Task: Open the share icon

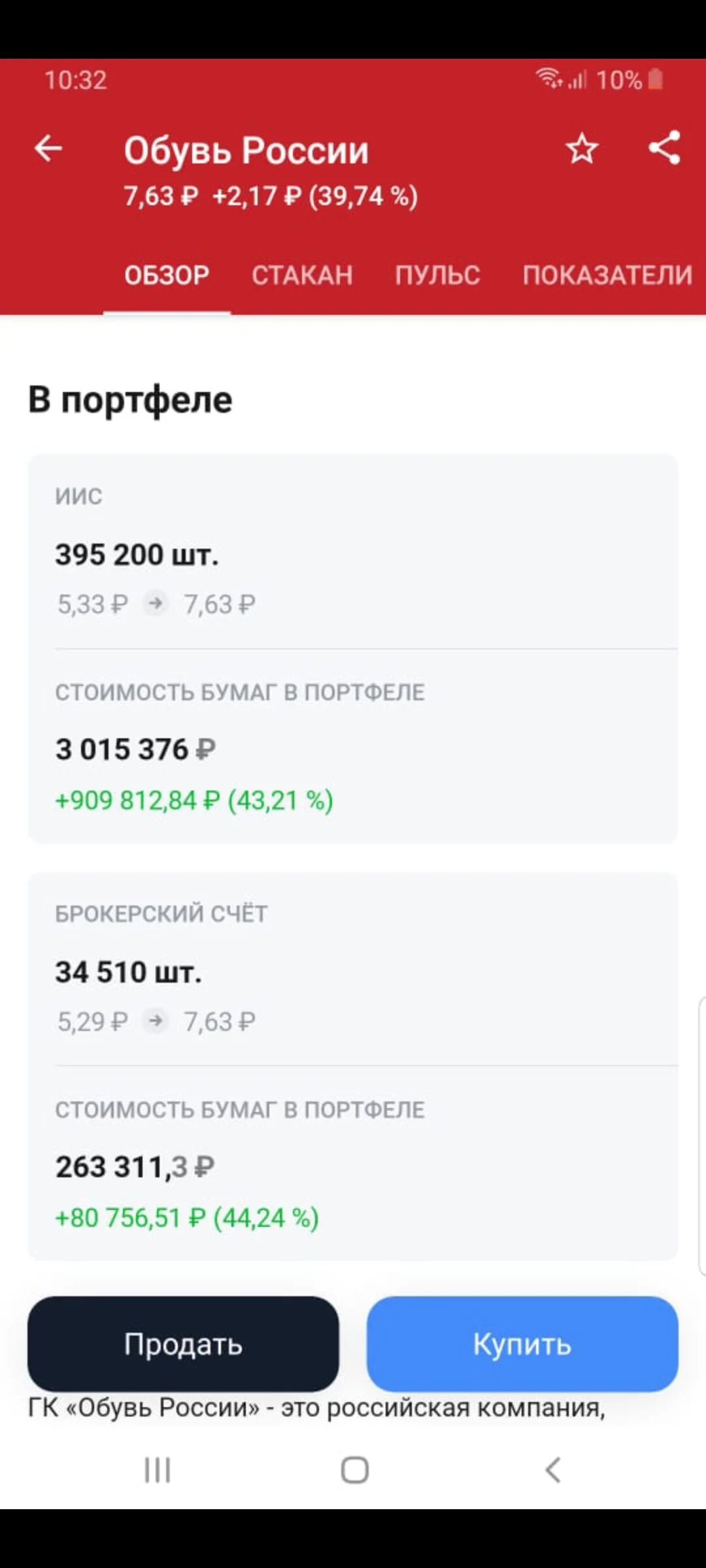Action: (664, 148)
